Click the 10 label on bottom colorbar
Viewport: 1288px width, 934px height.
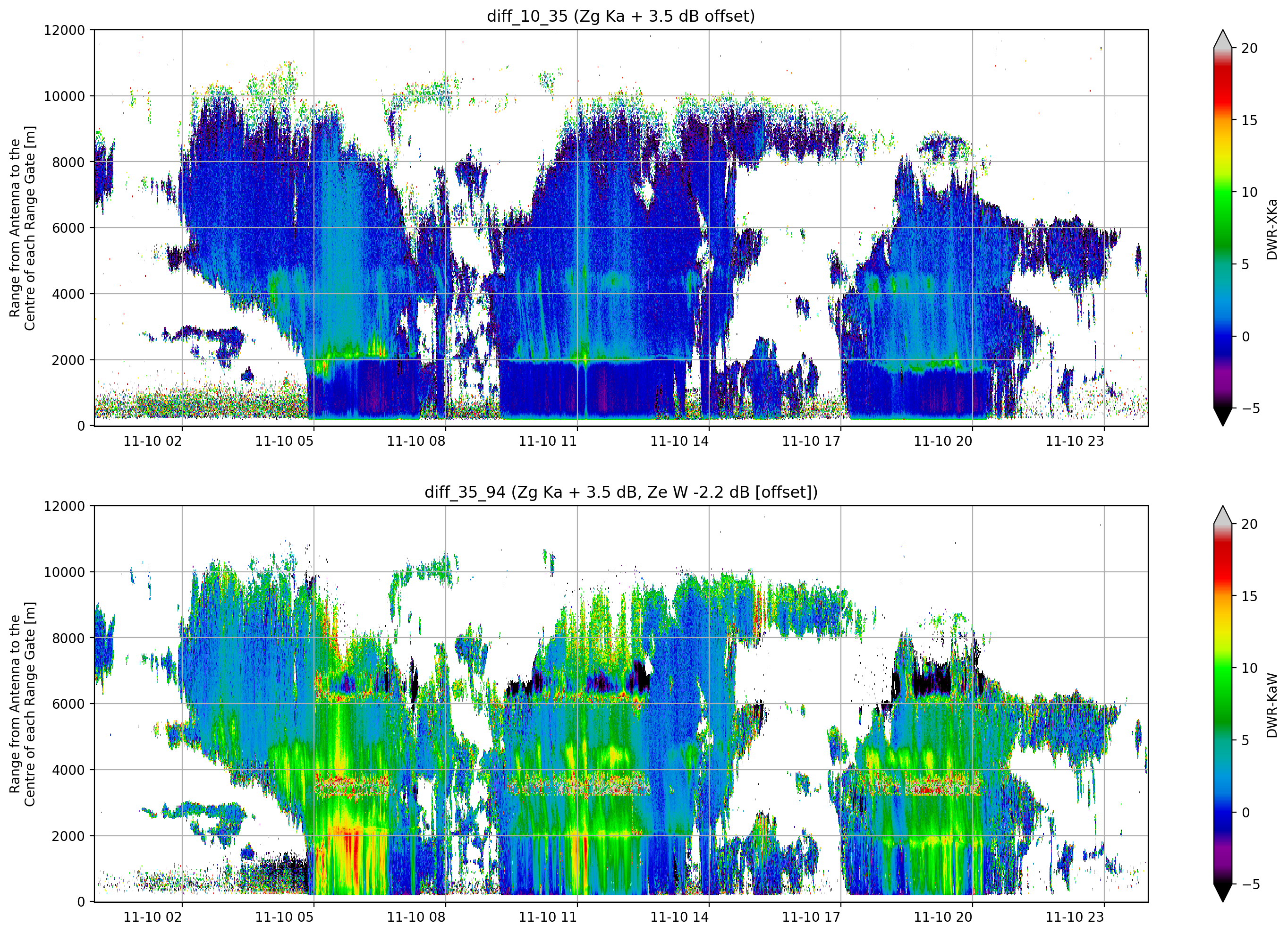(1249, 668)
